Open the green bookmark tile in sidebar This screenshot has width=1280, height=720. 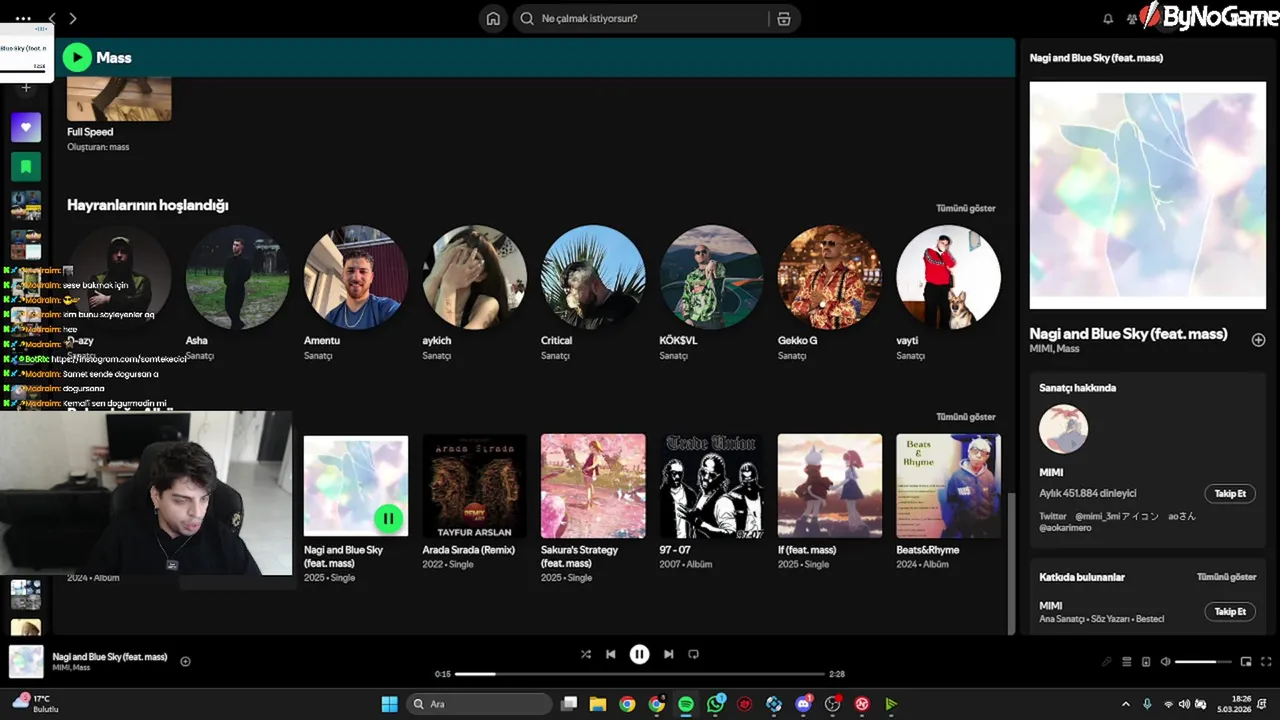click(x=26, y=166)
